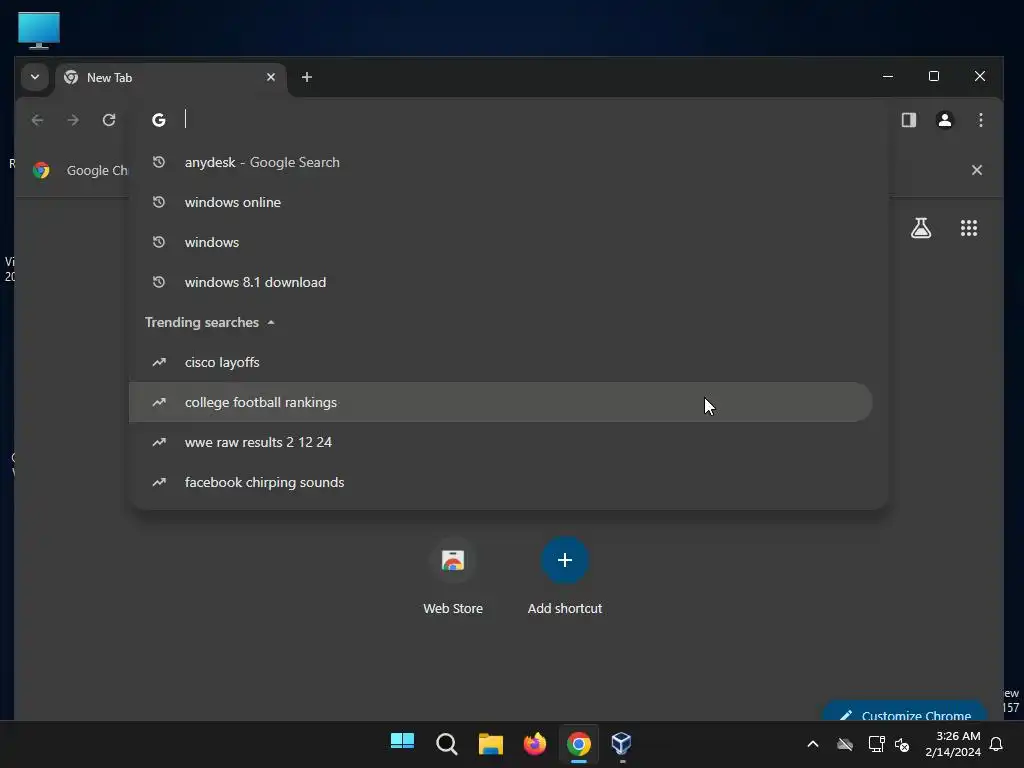Open the Google apps grid icon
Screen dimensions: 1024x768
tap(969, 228)
